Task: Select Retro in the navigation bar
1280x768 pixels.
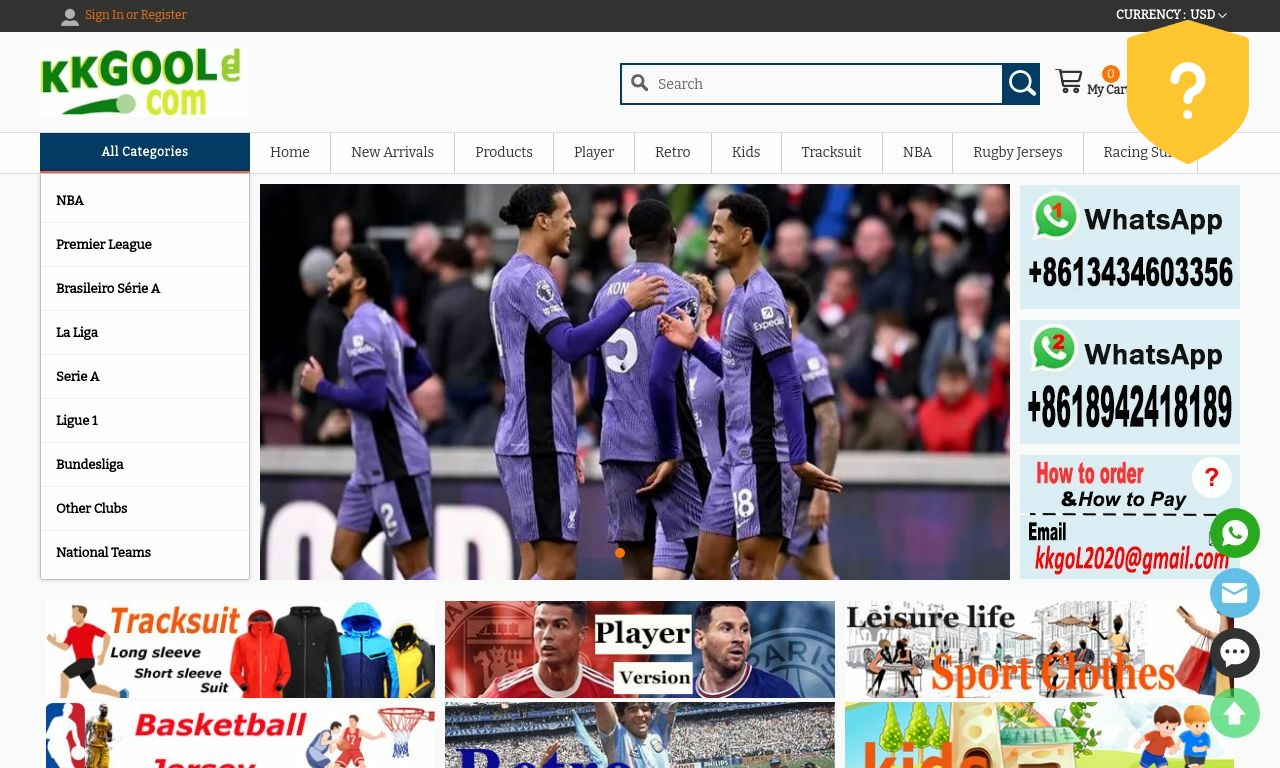Action: pos(673,153)
